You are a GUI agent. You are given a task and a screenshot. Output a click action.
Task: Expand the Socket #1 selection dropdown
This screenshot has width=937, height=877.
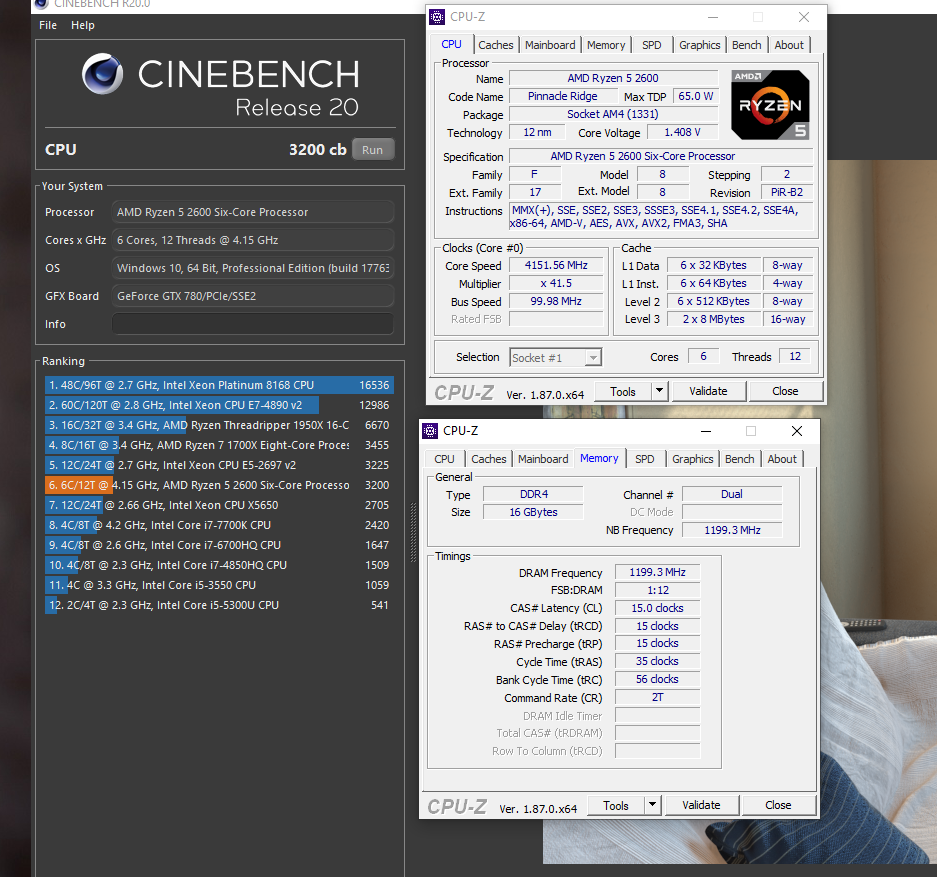(592, 358)
